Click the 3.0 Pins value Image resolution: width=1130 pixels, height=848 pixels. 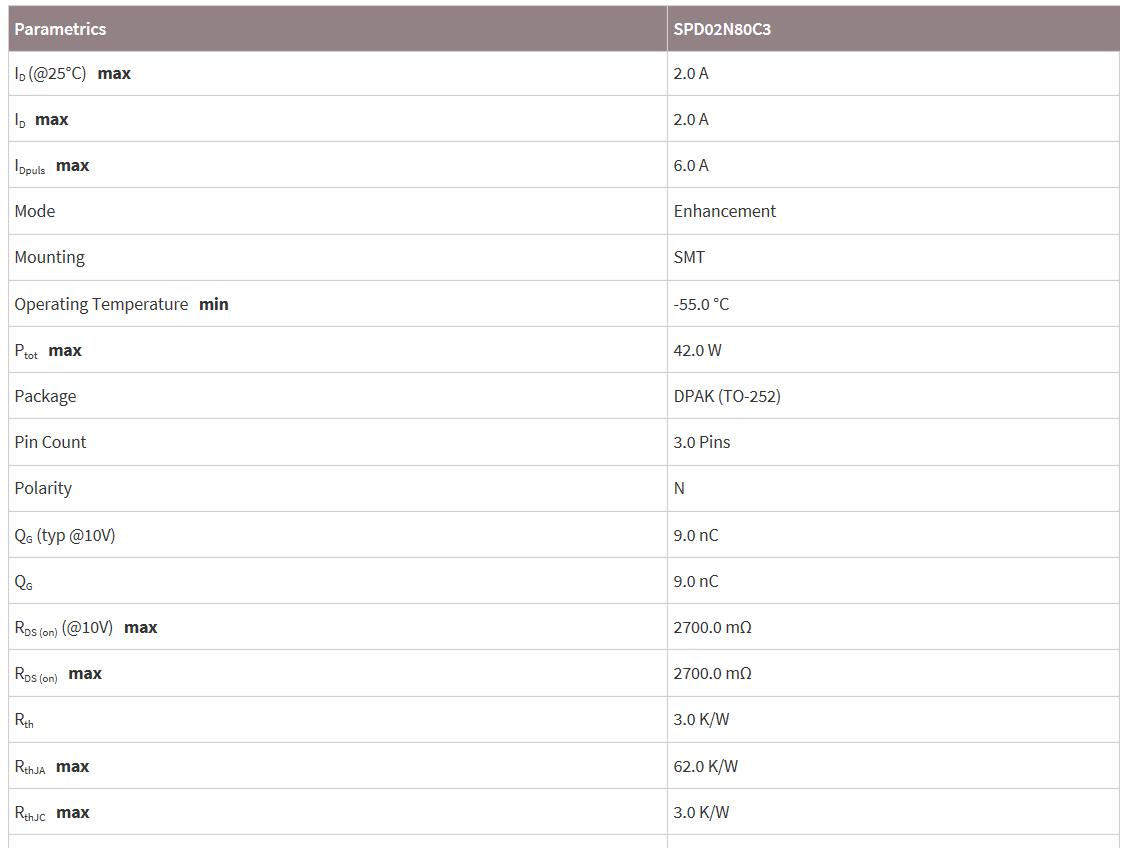coord(702,442)
